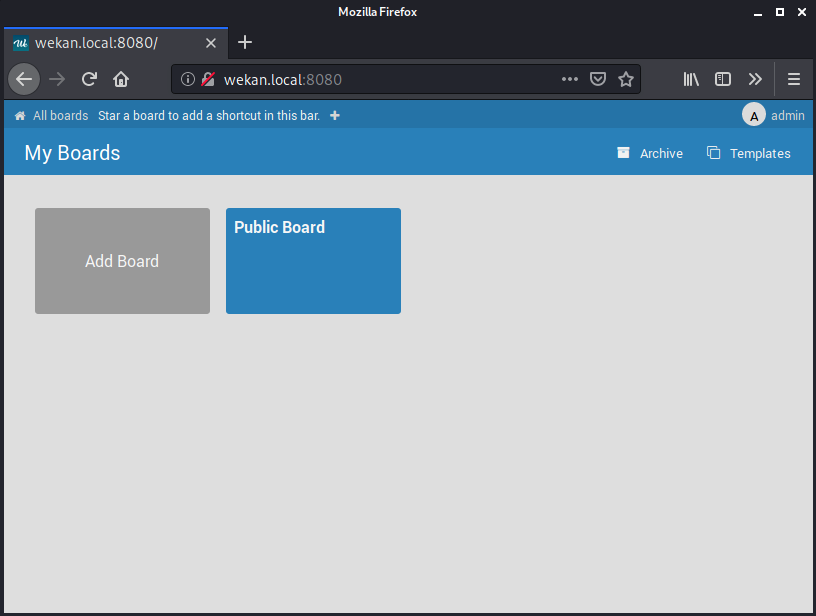Navigate back with the back arrow

[24, 79]
